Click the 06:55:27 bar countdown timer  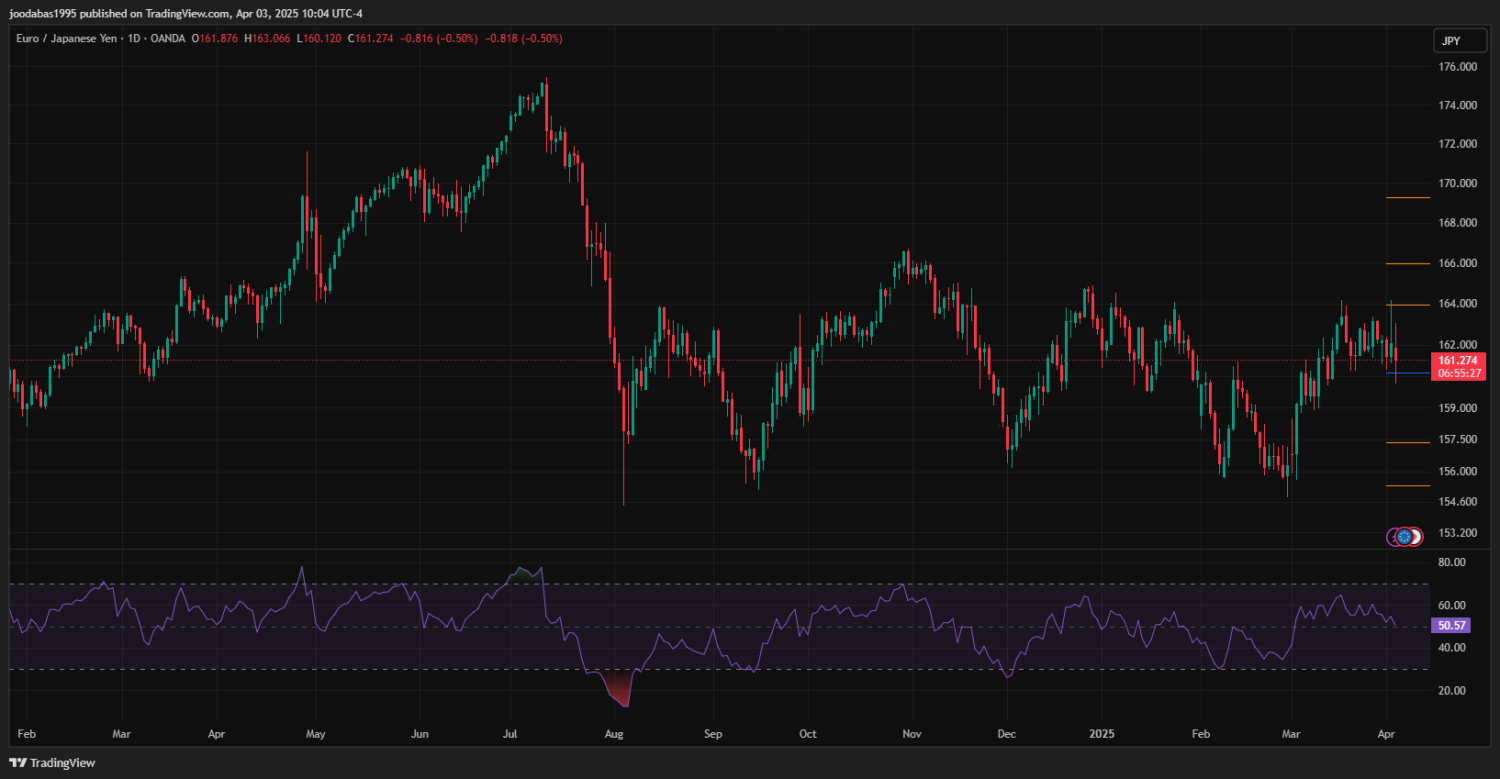(x=1456, y=373)
